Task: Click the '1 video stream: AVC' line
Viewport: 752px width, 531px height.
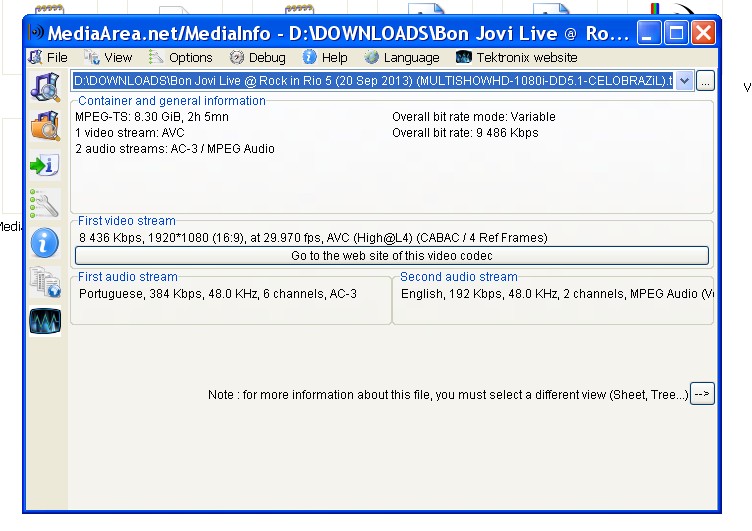Action: tap(130, 133)
